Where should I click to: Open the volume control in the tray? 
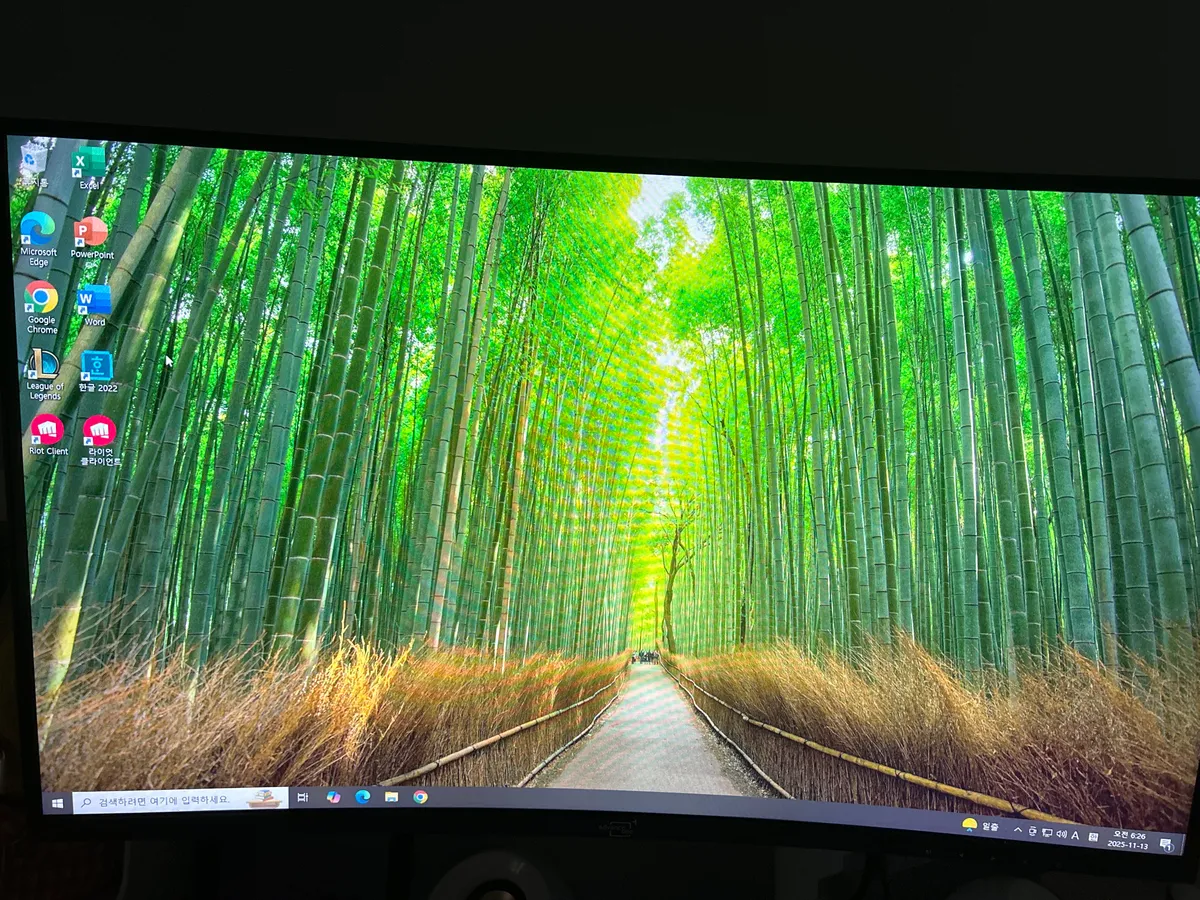pos(1061,833)
